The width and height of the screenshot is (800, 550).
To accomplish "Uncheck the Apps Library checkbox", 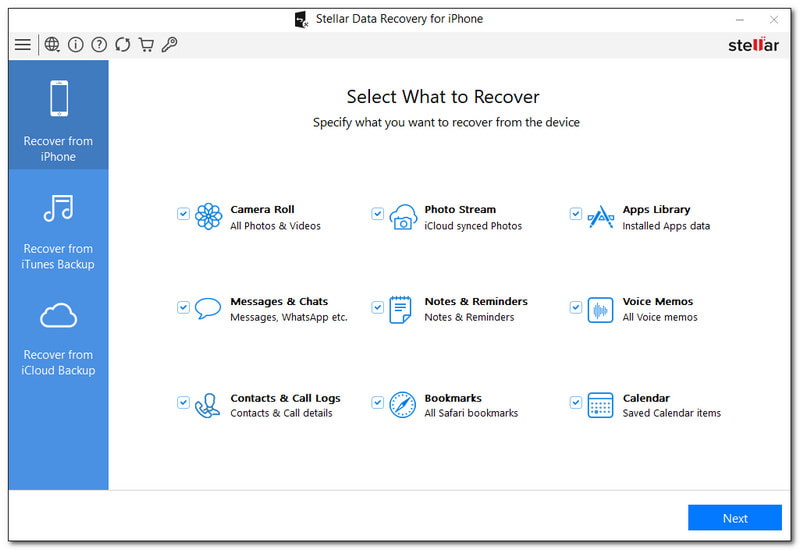I will coord(576,214).
